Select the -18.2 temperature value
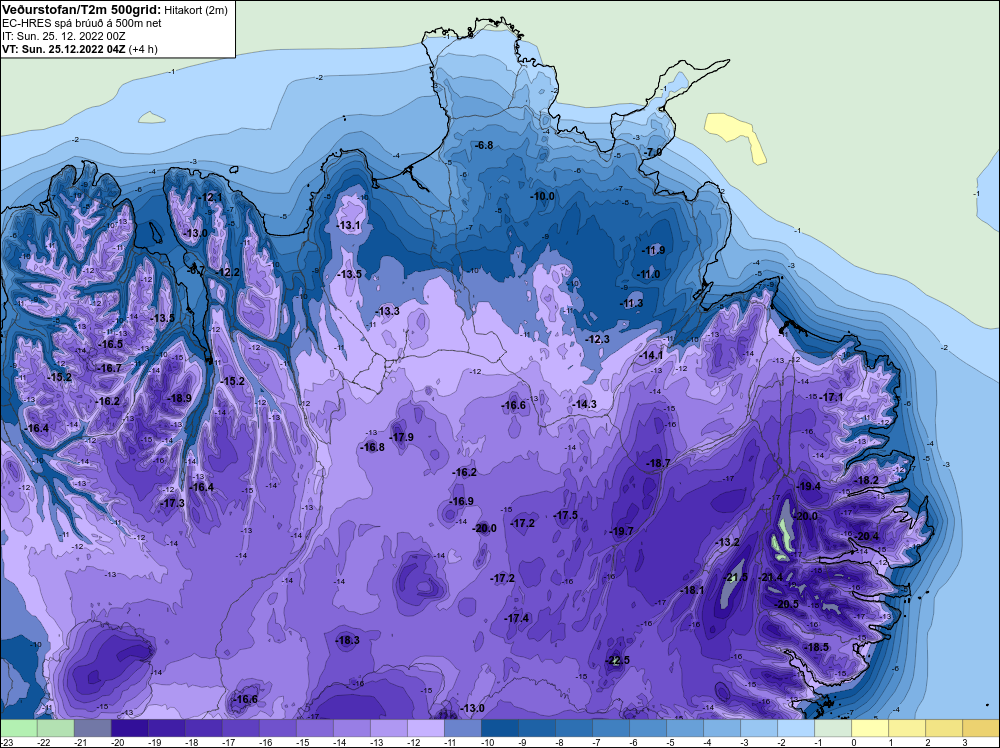 (x=867, y=480)
